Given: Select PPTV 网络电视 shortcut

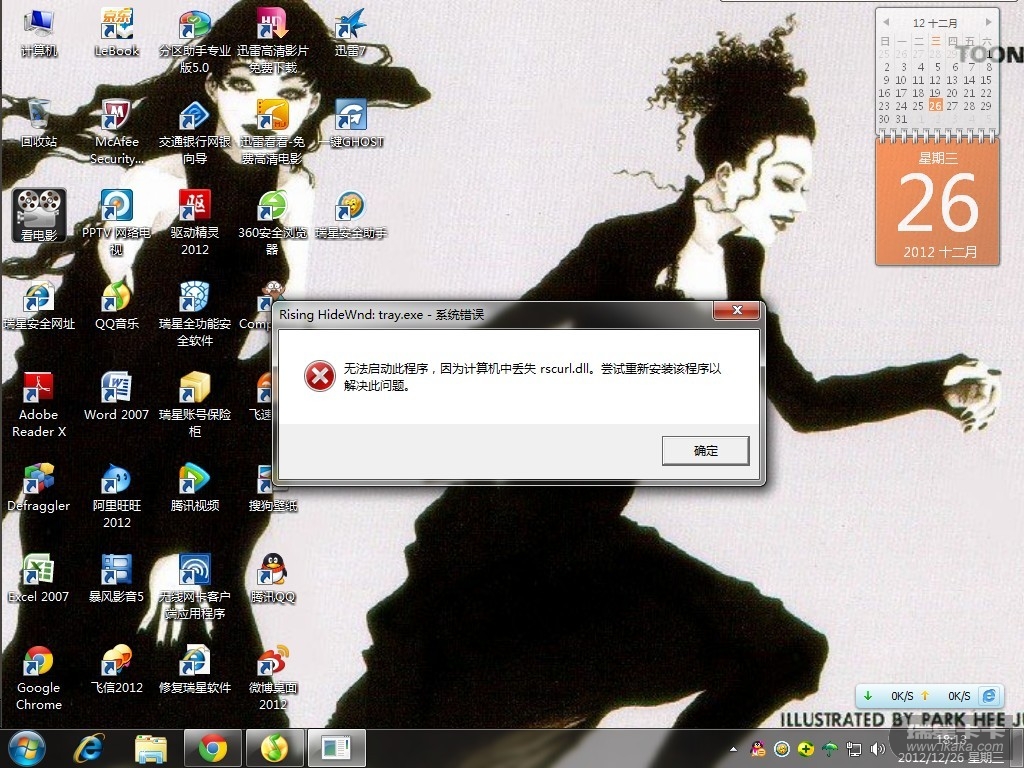Looking at the screenshot, I should [x=117, y=223].
